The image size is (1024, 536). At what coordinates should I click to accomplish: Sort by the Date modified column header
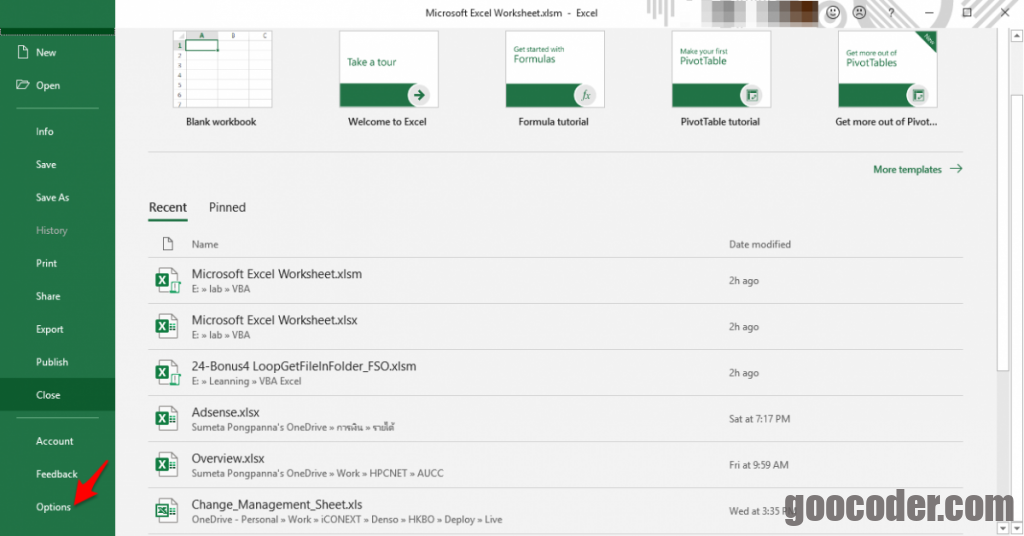(x=760, y=244)
